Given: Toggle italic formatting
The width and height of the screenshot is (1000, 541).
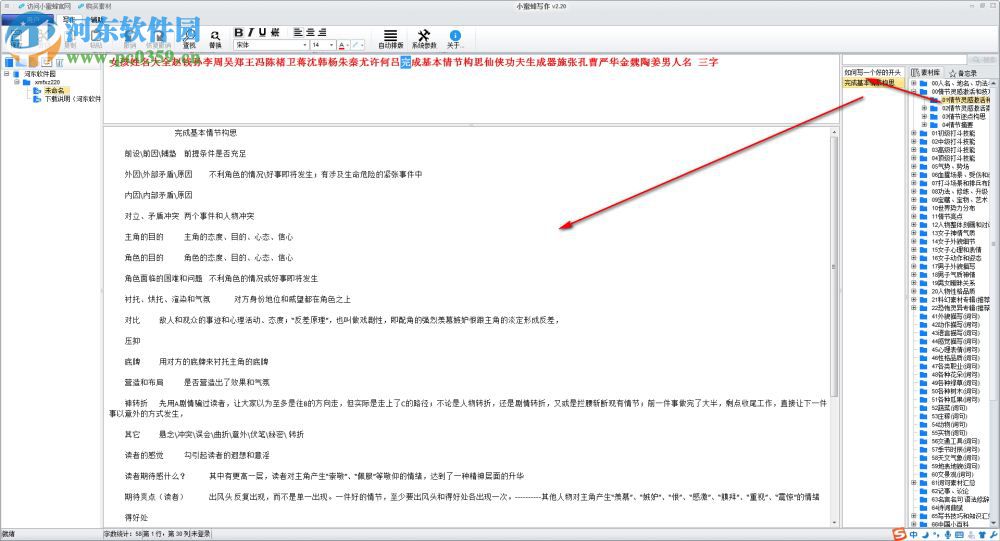Looking at the screenshot, I should (x=251, y=33).
